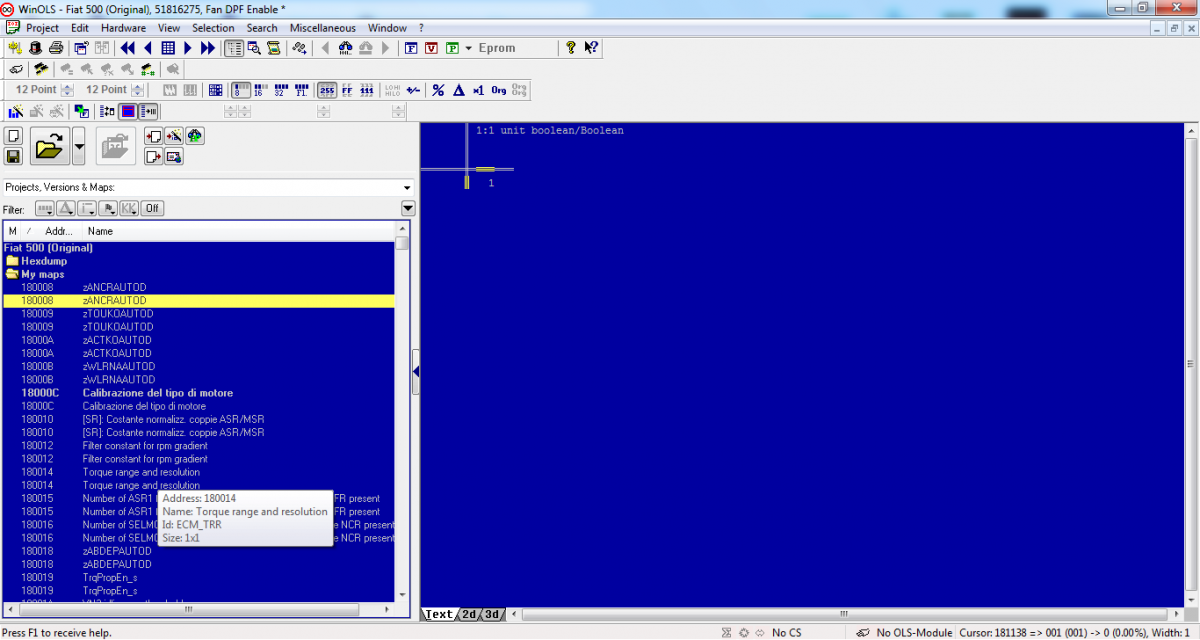Select the My maps folder in the tree
The width and height of the screenshot is (1200, 640).
click(42, 274)
